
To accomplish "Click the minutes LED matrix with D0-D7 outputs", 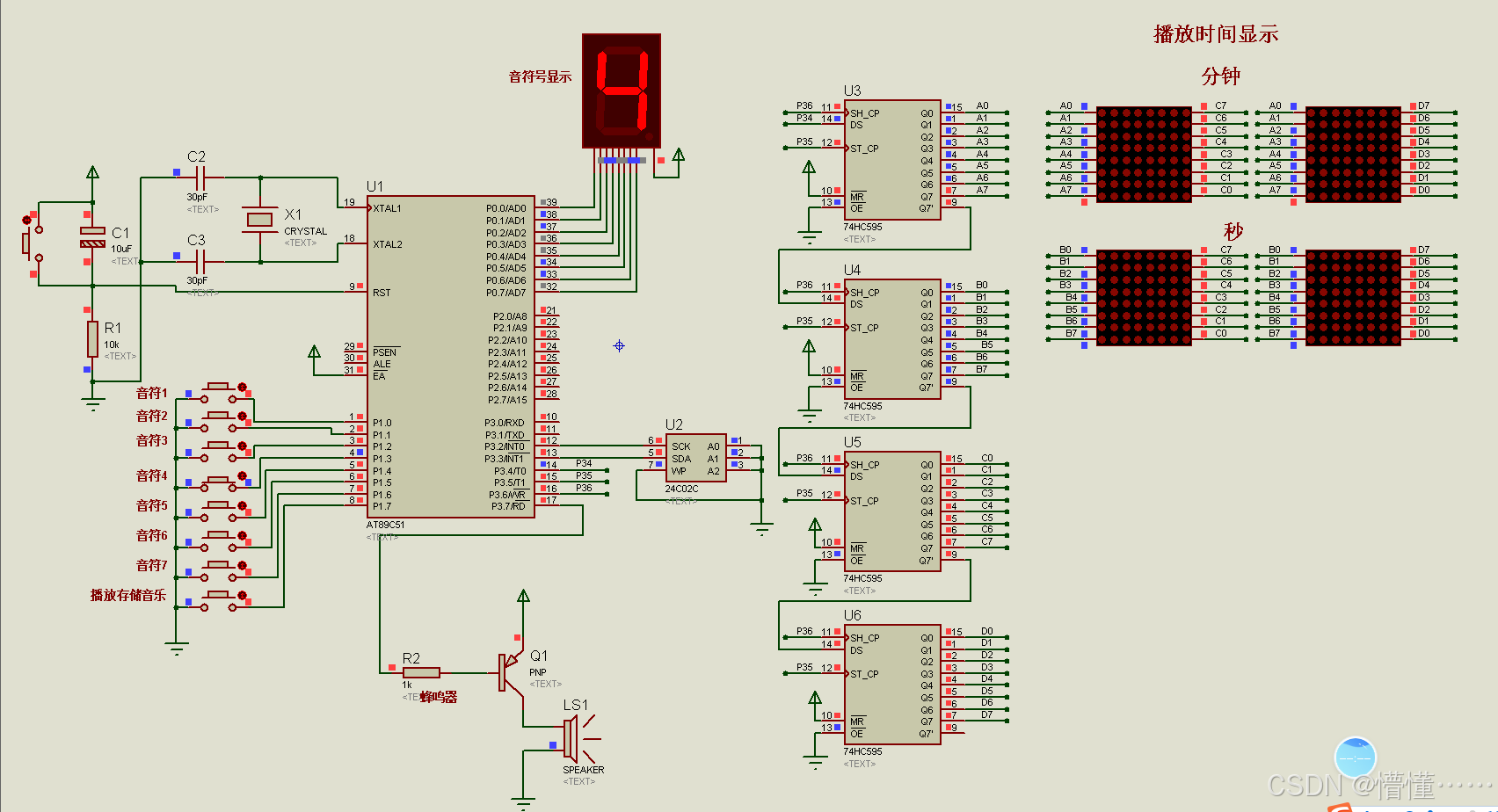I will [1353, 154].
